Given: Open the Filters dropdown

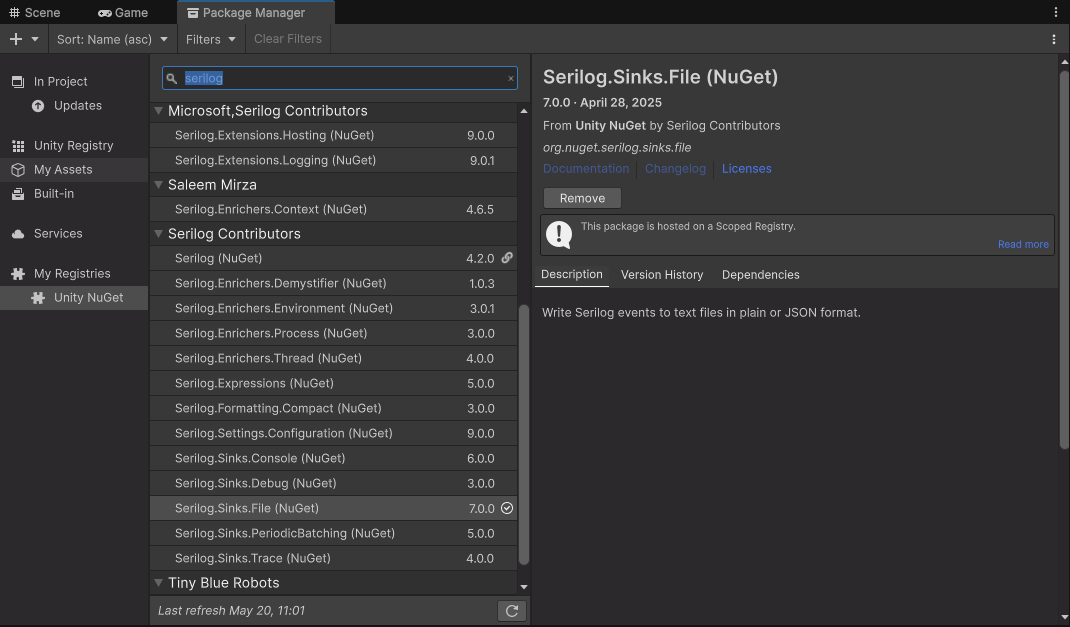Looking at the screenshot, I should 210,39.
